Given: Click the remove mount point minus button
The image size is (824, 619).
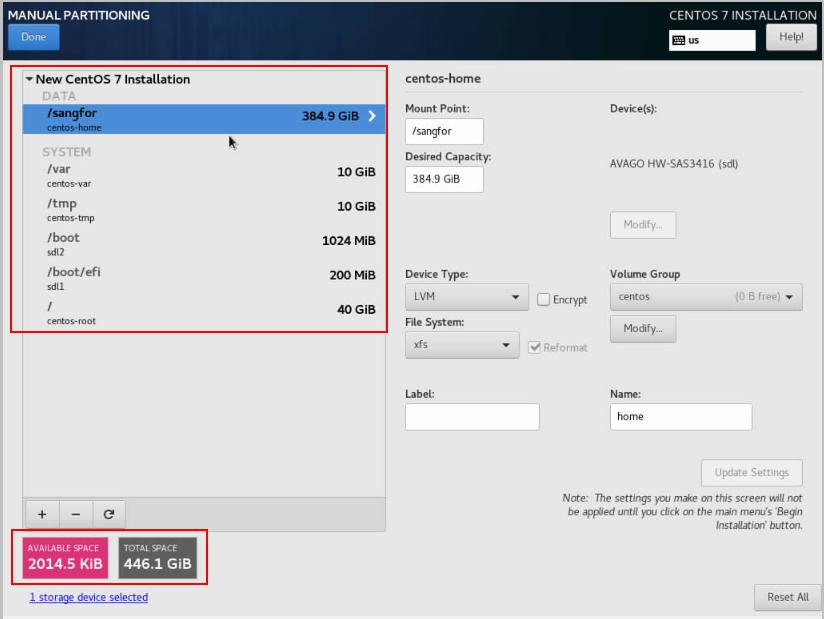Looking at the screenshot, I should [x=76, y=514].
